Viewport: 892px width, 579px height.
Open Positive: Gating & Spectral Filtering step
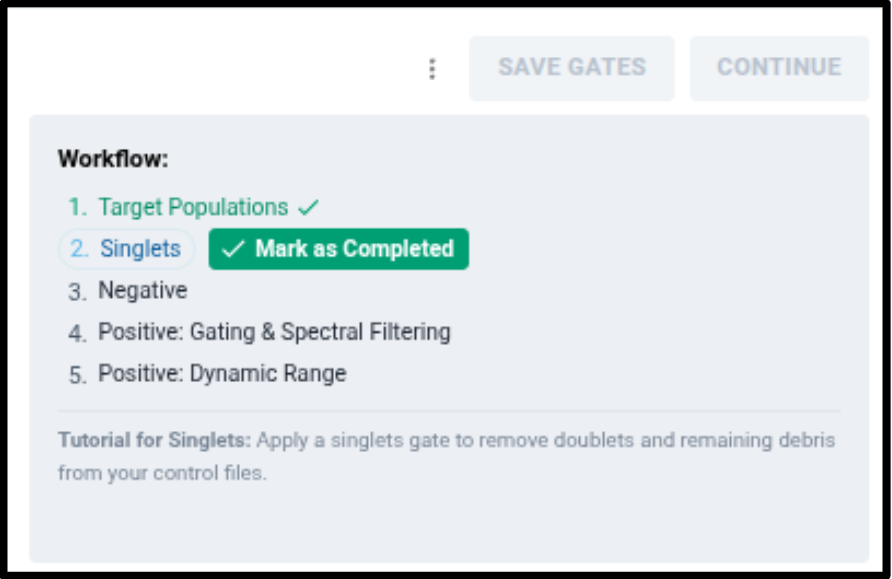[273, 332]
